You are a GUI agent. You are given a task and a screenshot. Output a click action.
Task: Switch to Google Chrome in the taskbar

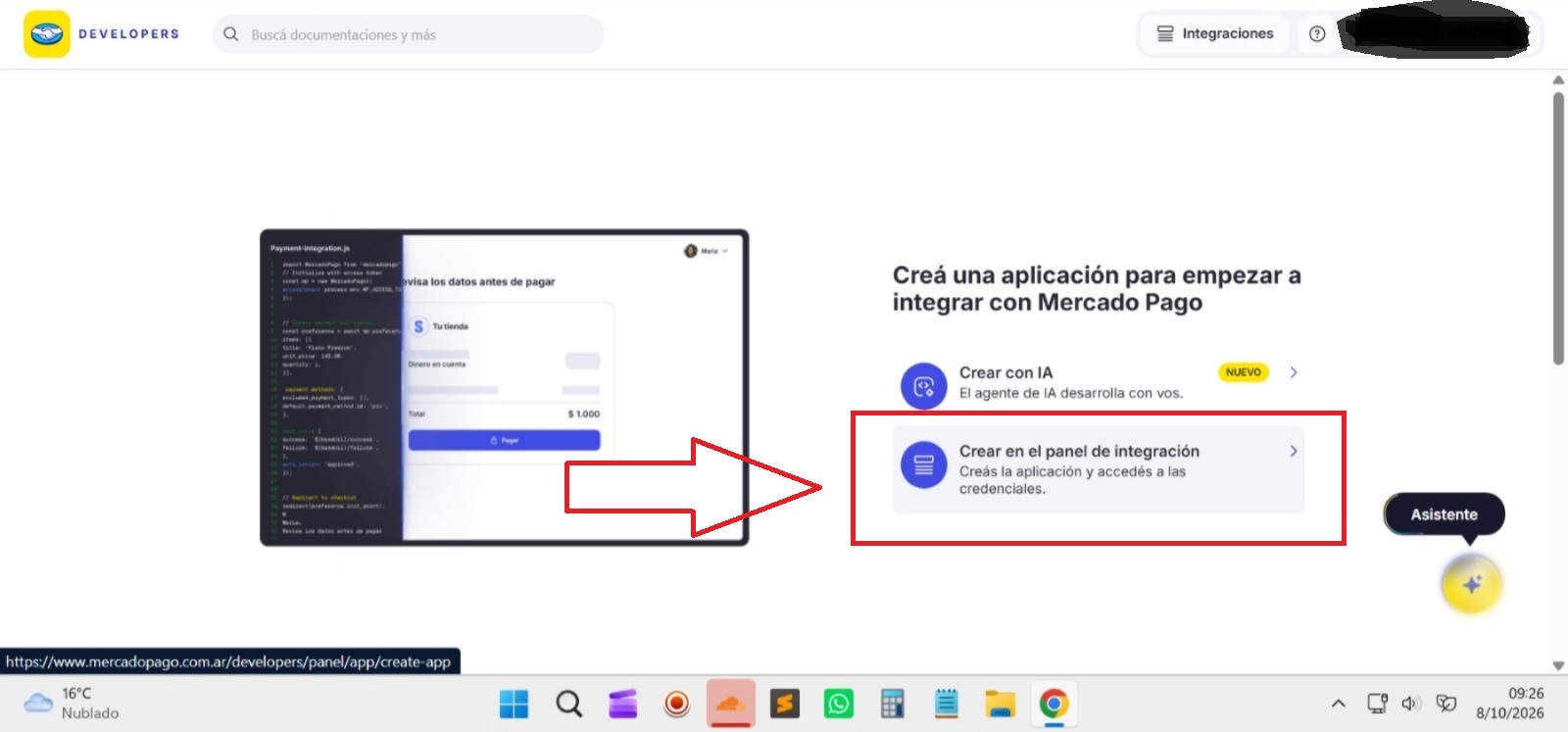coord(1053,704)
